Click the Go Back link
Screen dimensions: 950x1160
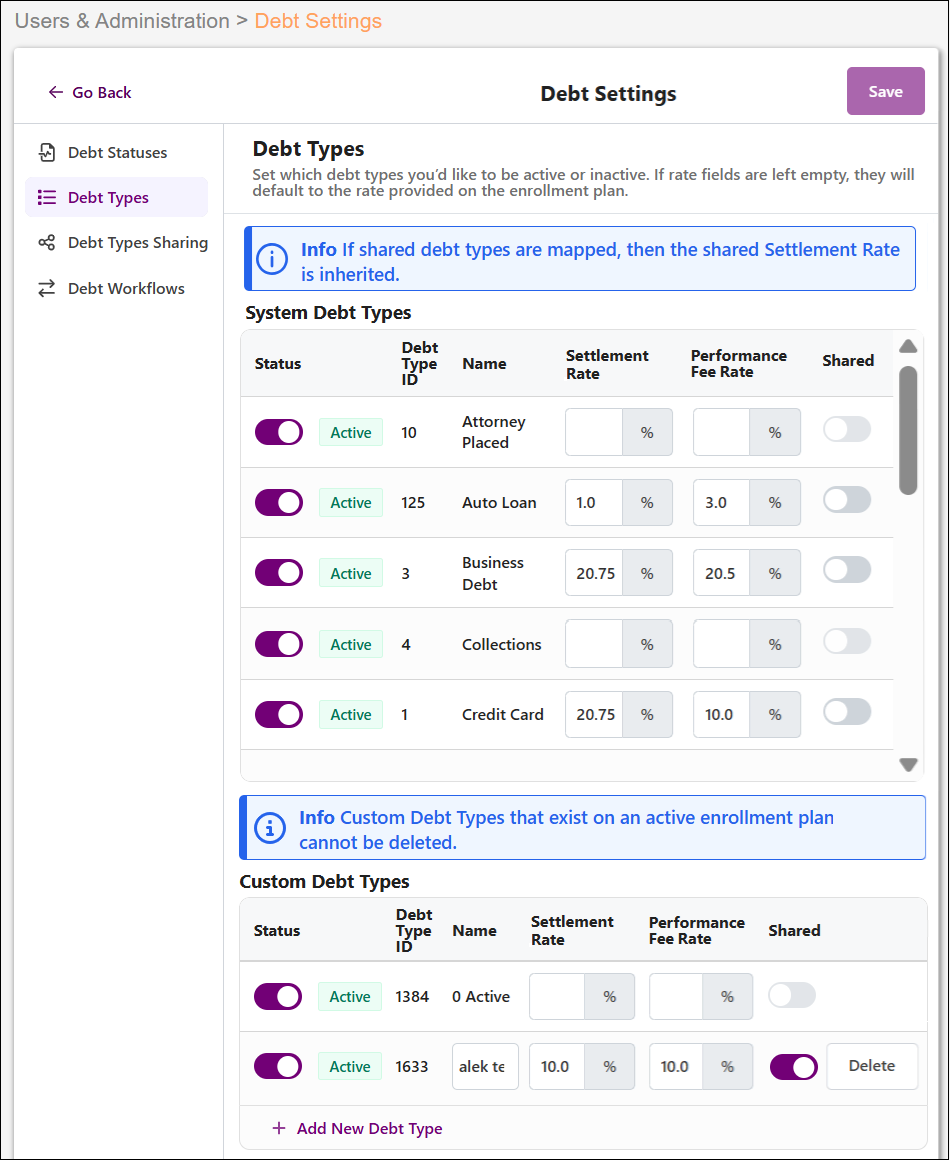point(90,92)
